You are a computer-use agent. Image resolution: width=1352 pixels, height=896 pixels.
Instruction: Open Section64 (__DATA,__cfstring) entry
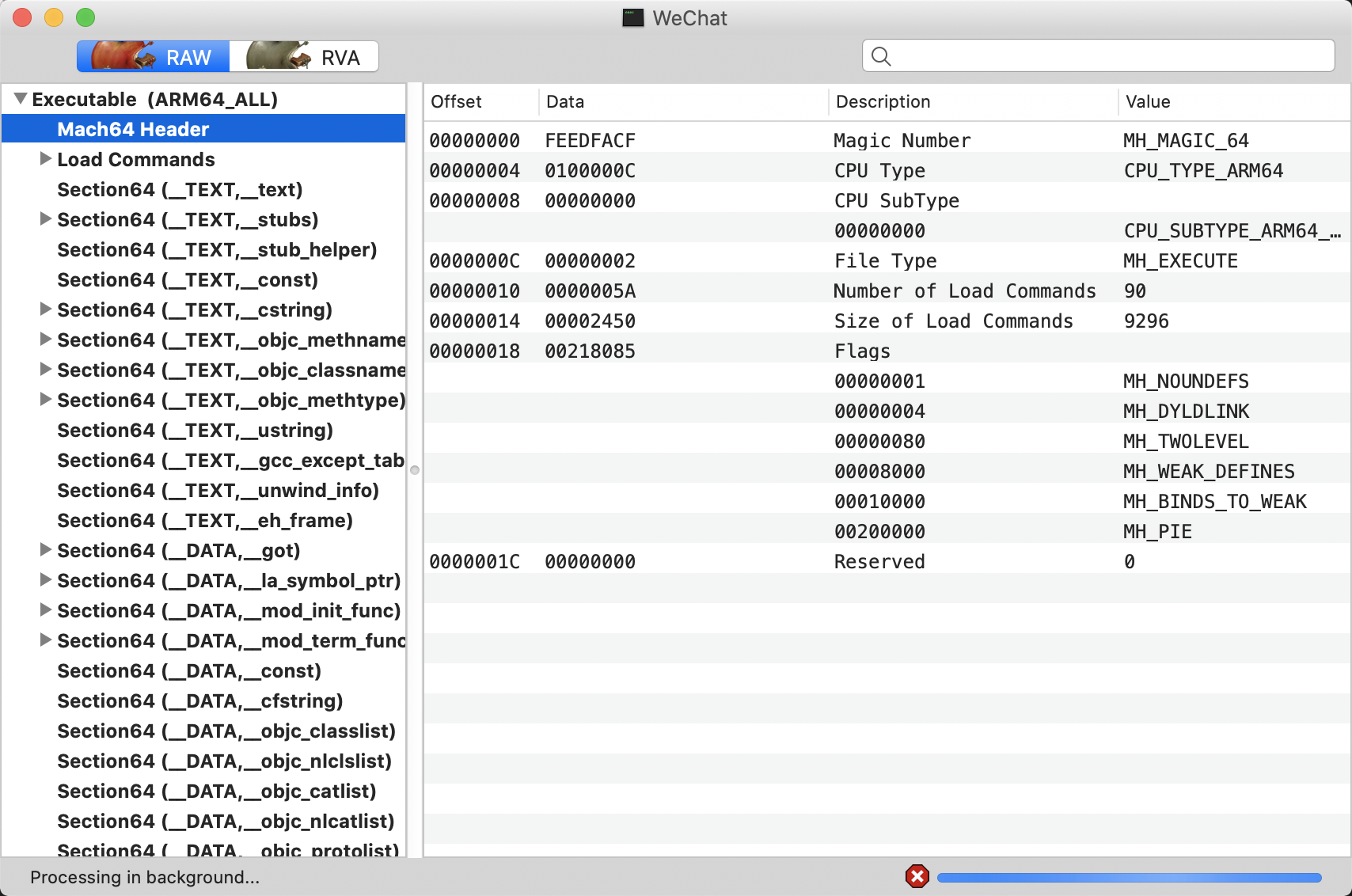[x=199, y=701]
